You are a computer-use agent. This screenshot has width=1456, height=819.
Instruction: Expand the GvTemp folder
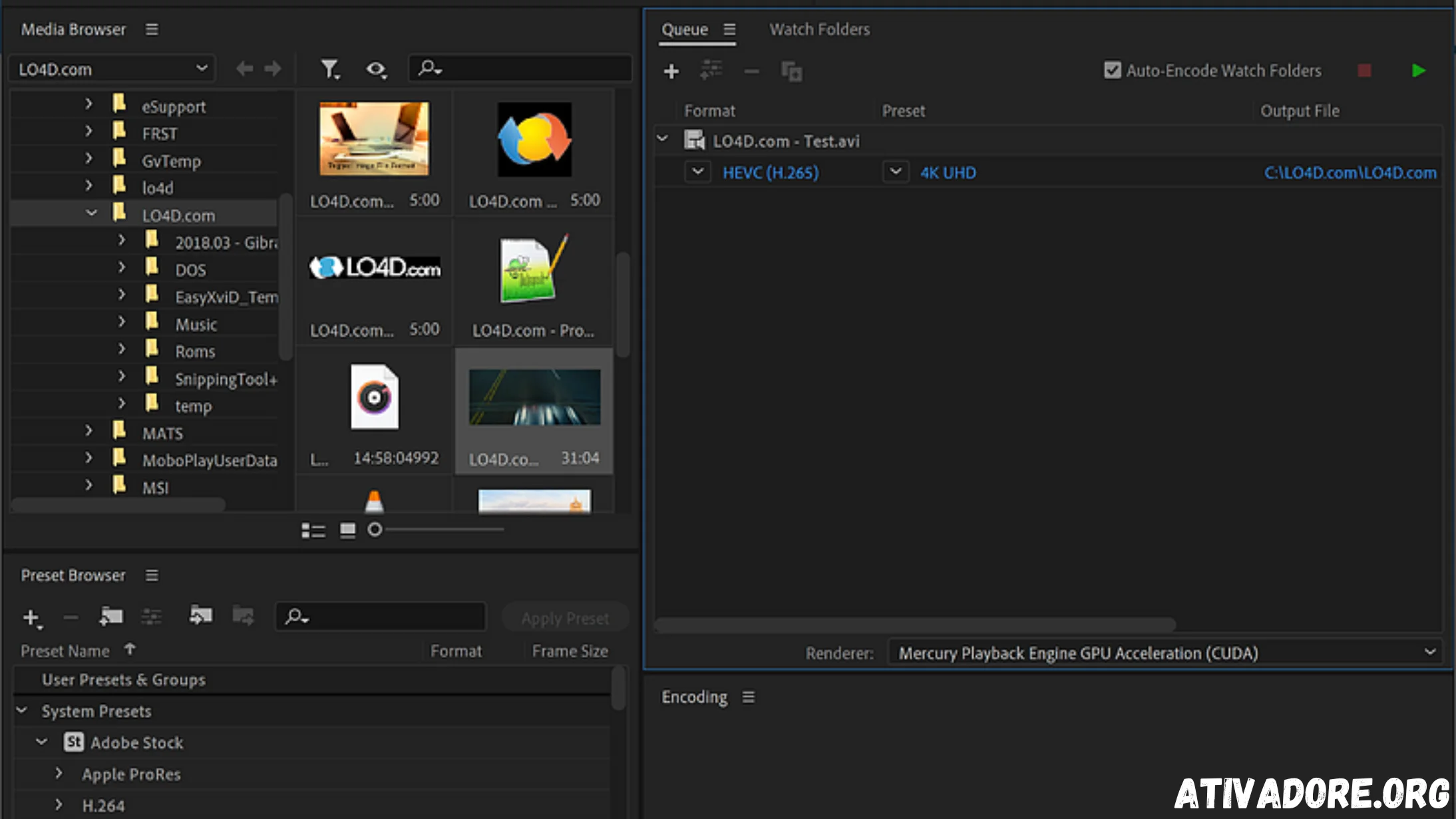(89, 158)
